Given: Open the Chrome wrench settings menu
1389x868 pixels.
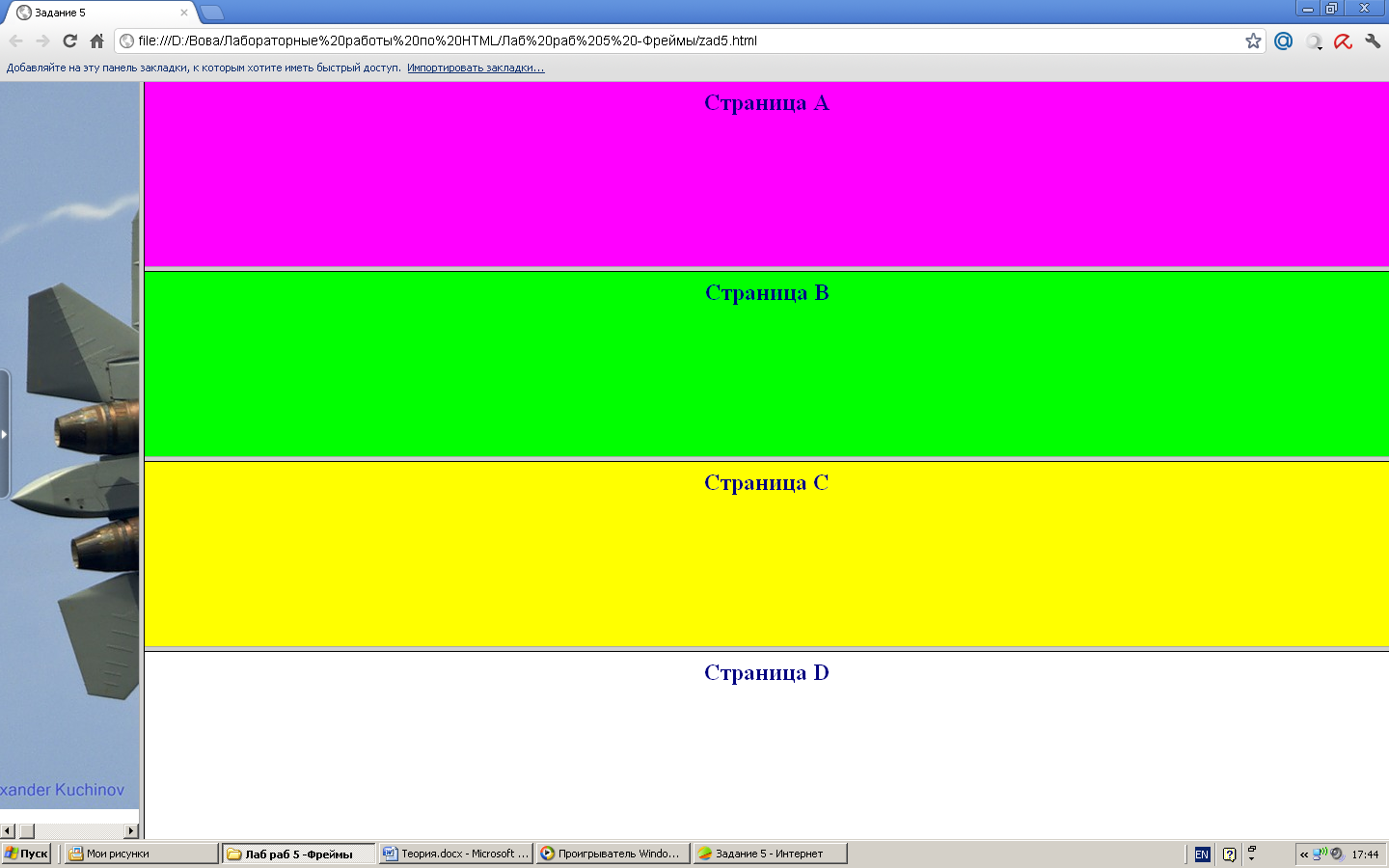Looking at the screenshot, I should click(x=1373, y=41).
